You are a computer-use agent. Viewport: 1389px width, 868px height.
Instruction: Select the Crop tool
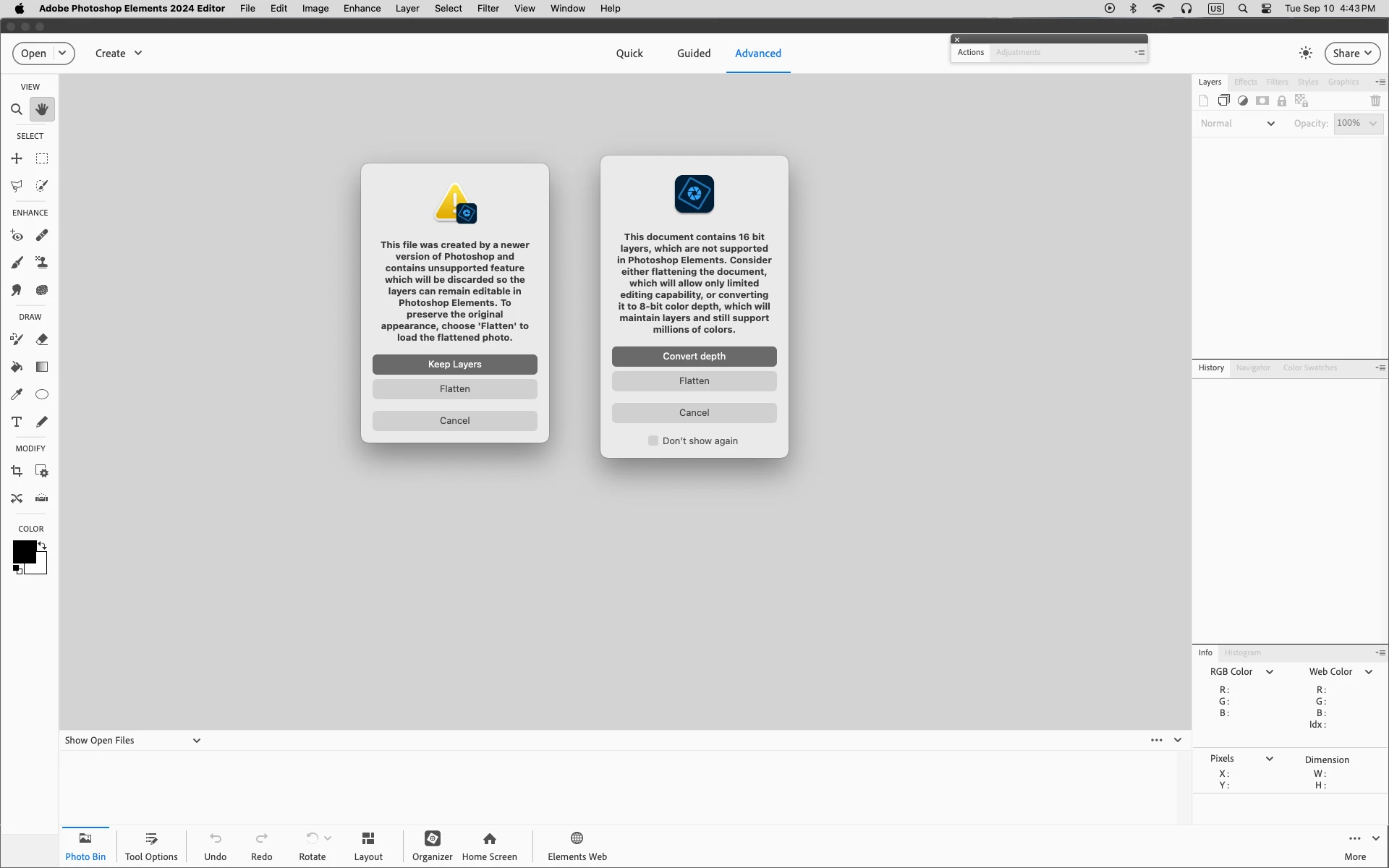coord(16,472)
